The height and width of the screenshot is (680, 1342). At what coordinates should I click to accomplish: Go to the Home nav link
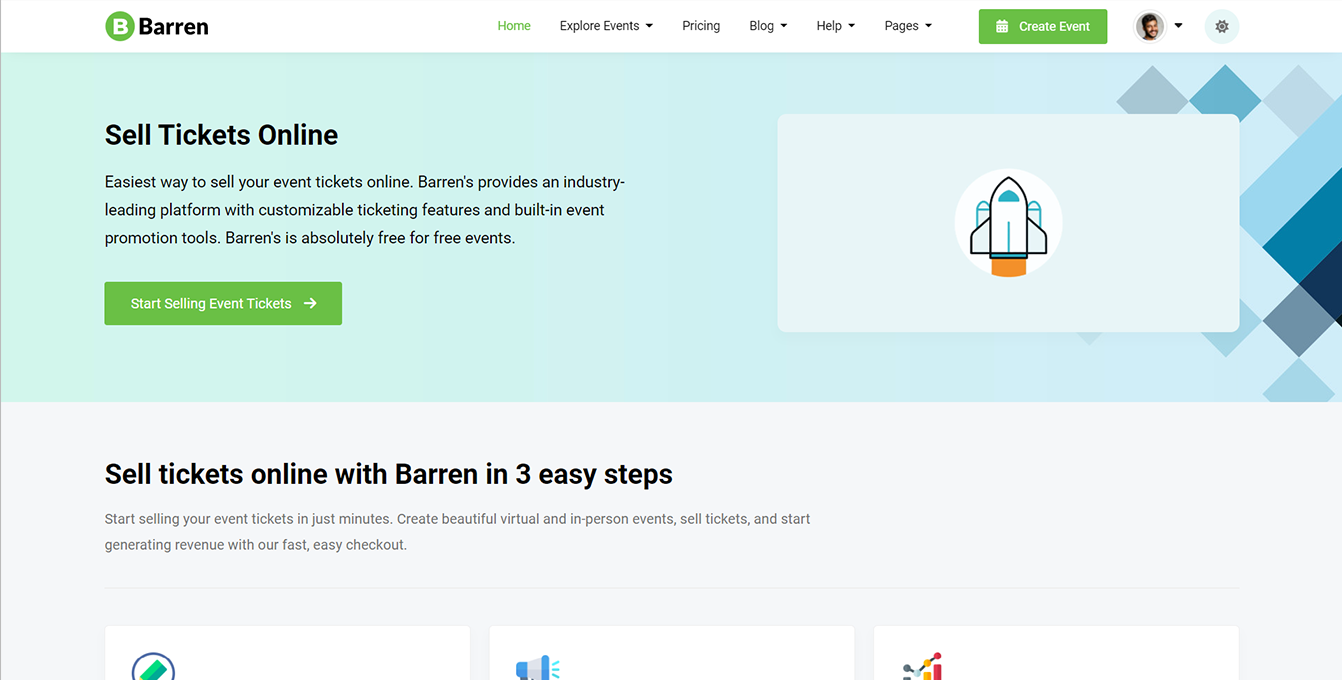pos(514,26)
